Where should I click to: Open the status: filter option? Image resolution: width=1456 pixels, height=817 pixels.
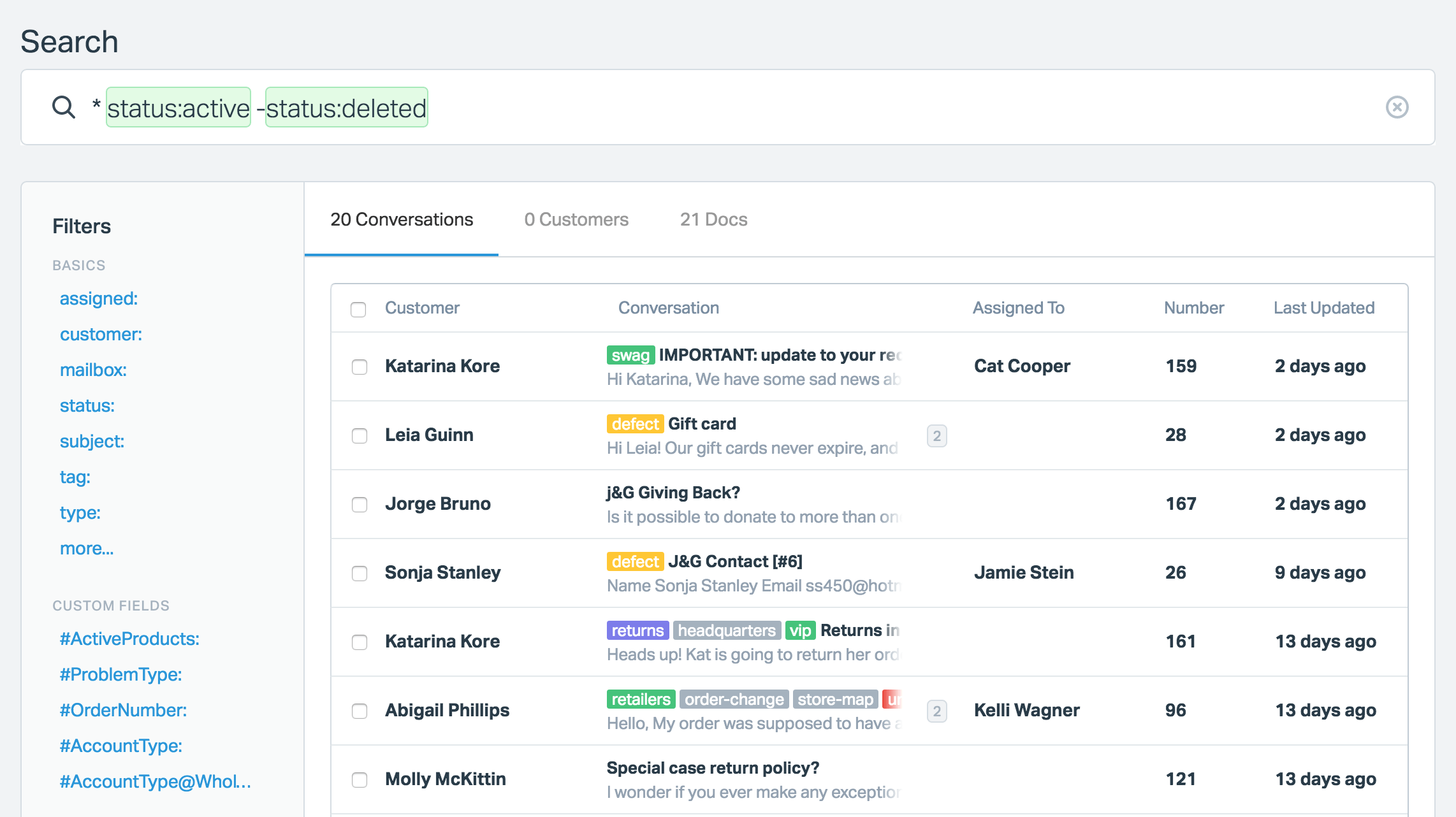(87, 405)
